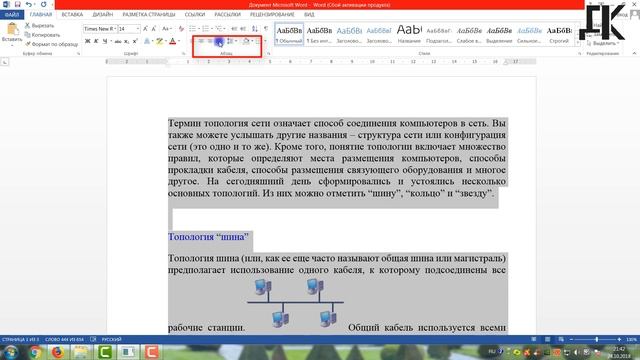The width and height of the screenshot is (640, 360).
Task: Click the bus topology network image
Action: (295, 303)
